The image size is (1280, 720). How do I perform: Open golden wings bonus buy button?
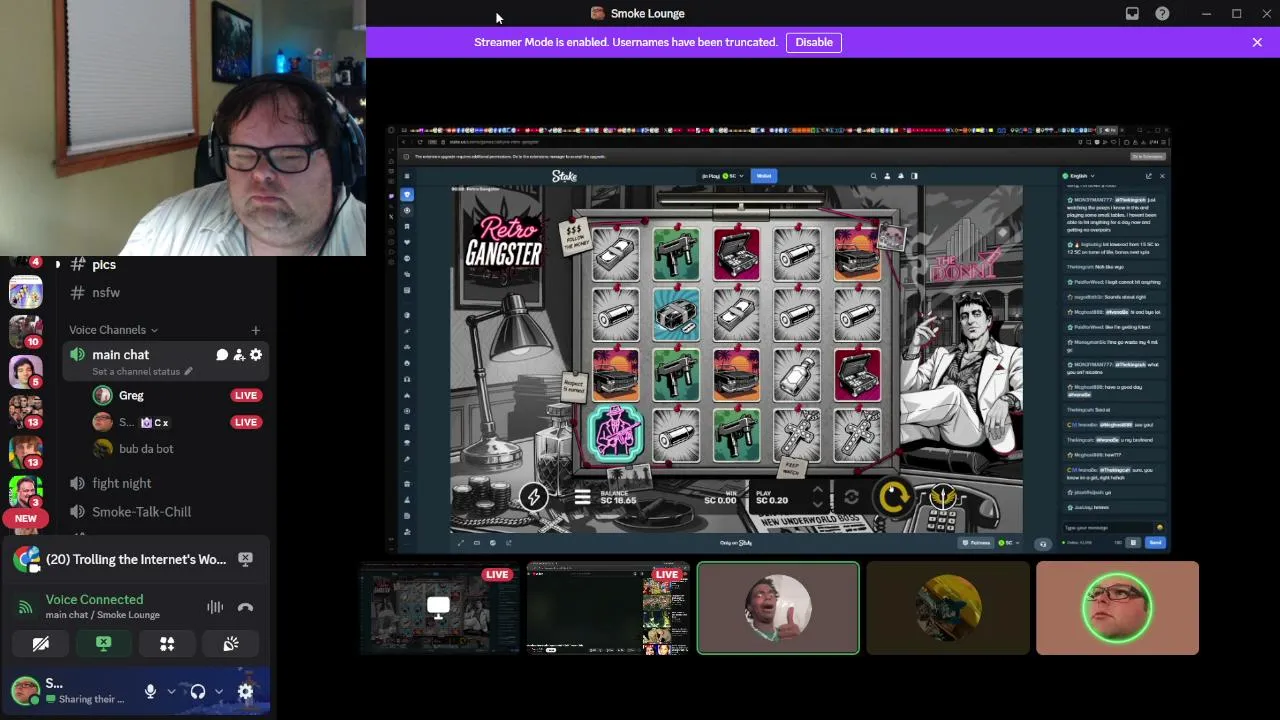click(x=943, y=497)
